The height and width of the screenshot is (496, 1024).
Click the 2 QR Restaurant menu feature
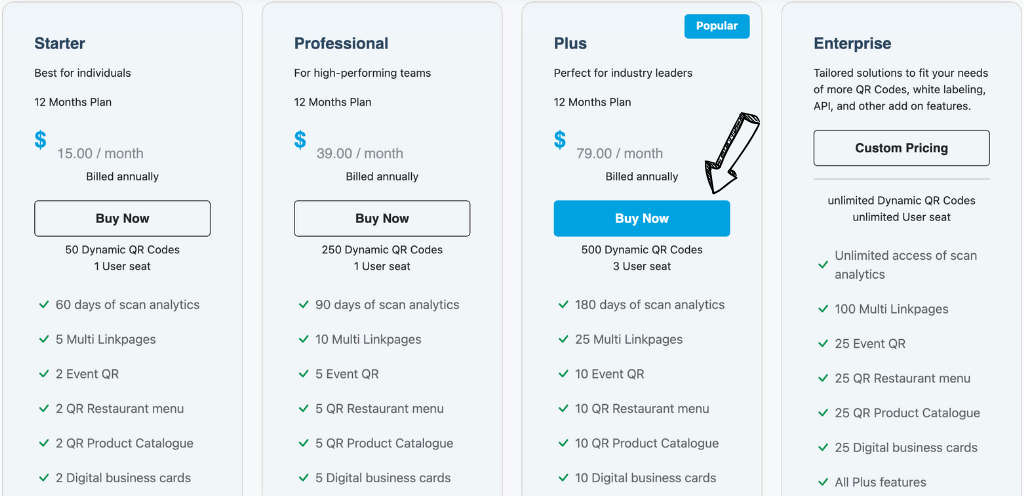(120, 409)
